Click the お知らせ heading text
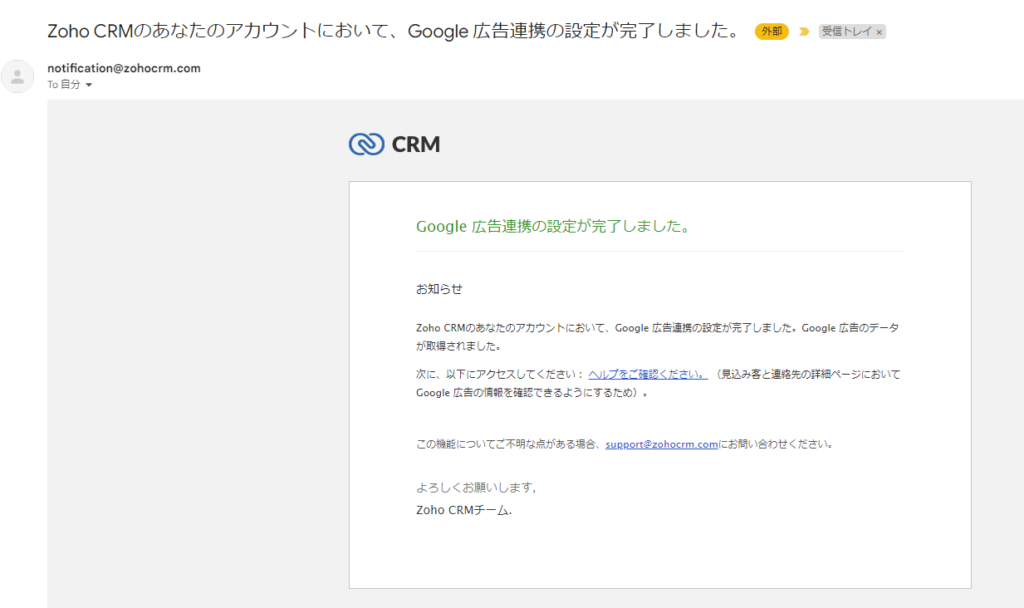 pos(439,289)
